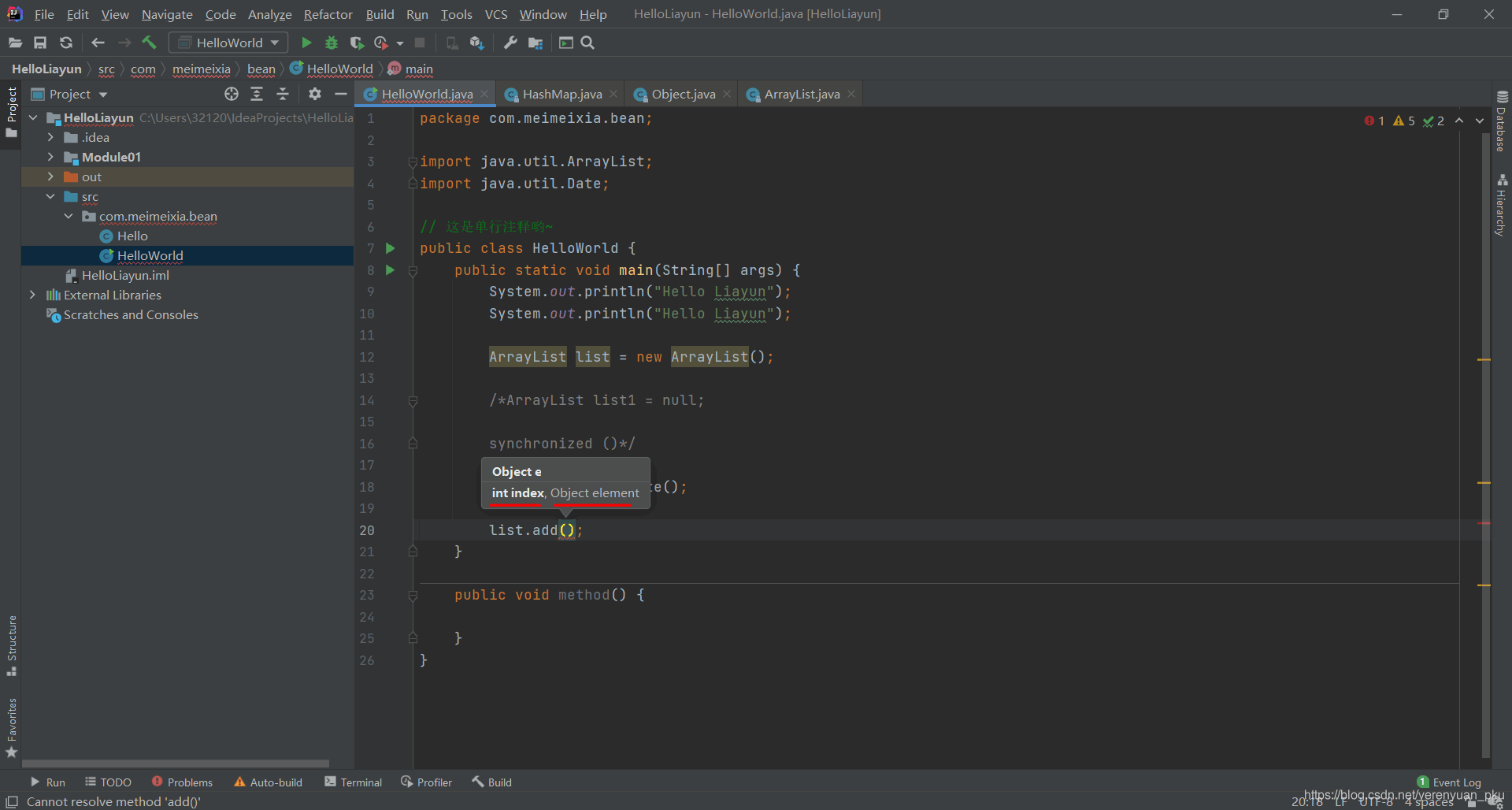Click the Project panel horizontal scrollbar
Screen dimensions: 1512x810
[176, 764]
